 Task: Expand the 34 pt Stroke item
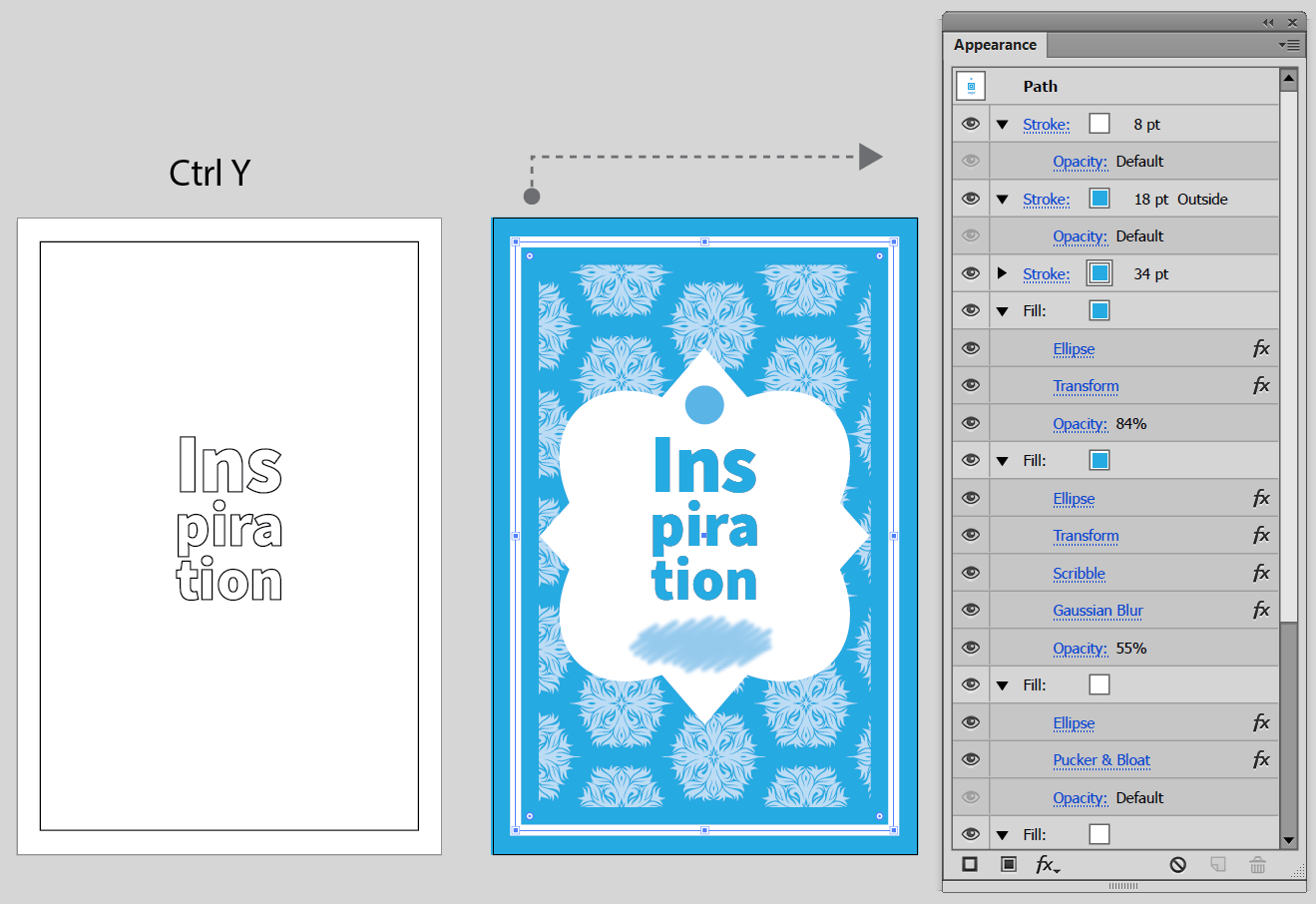click(x=1003, y=273)
